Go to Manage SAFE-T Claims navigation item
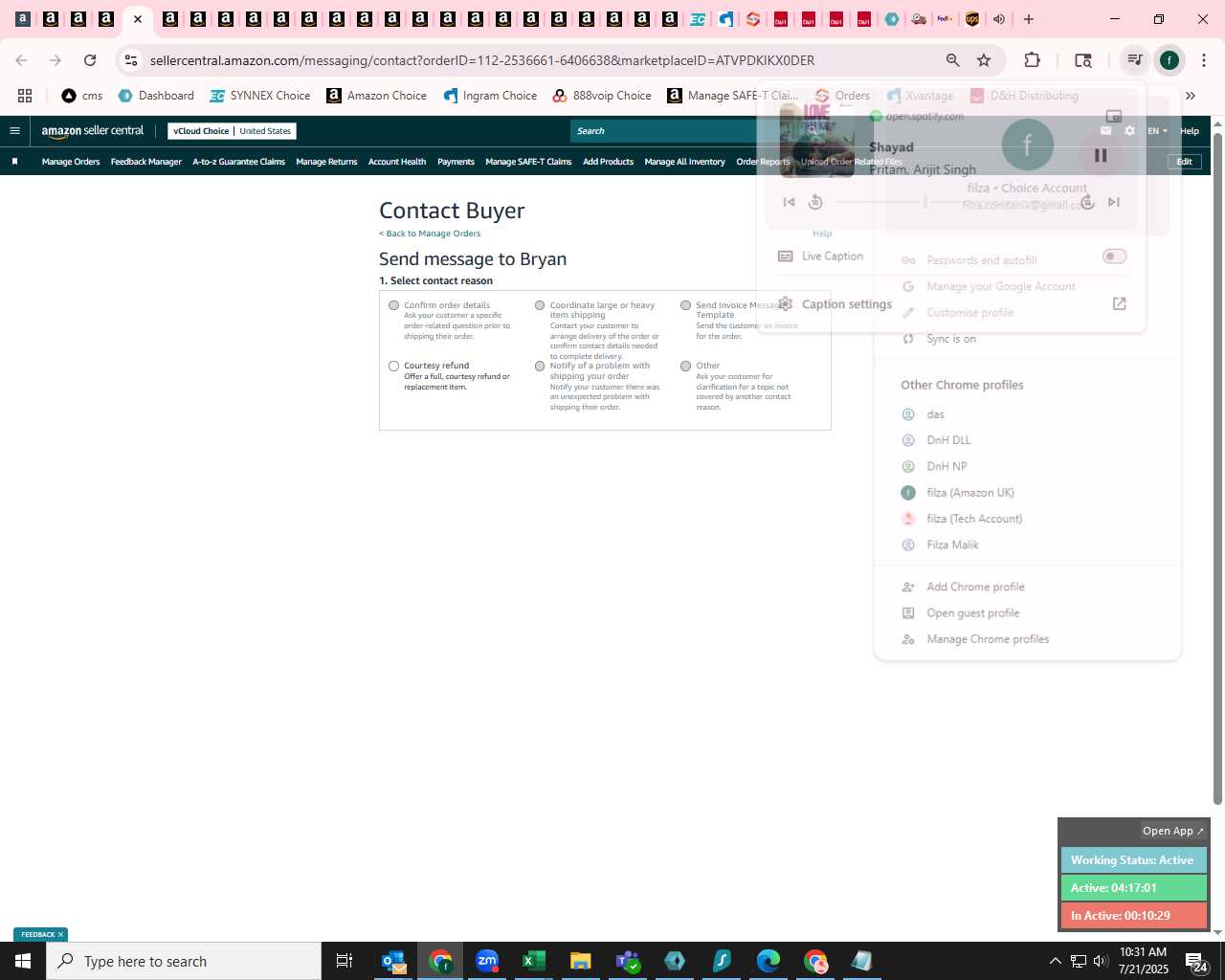This screenshot has height=980, width=1225. click(528, 162)
